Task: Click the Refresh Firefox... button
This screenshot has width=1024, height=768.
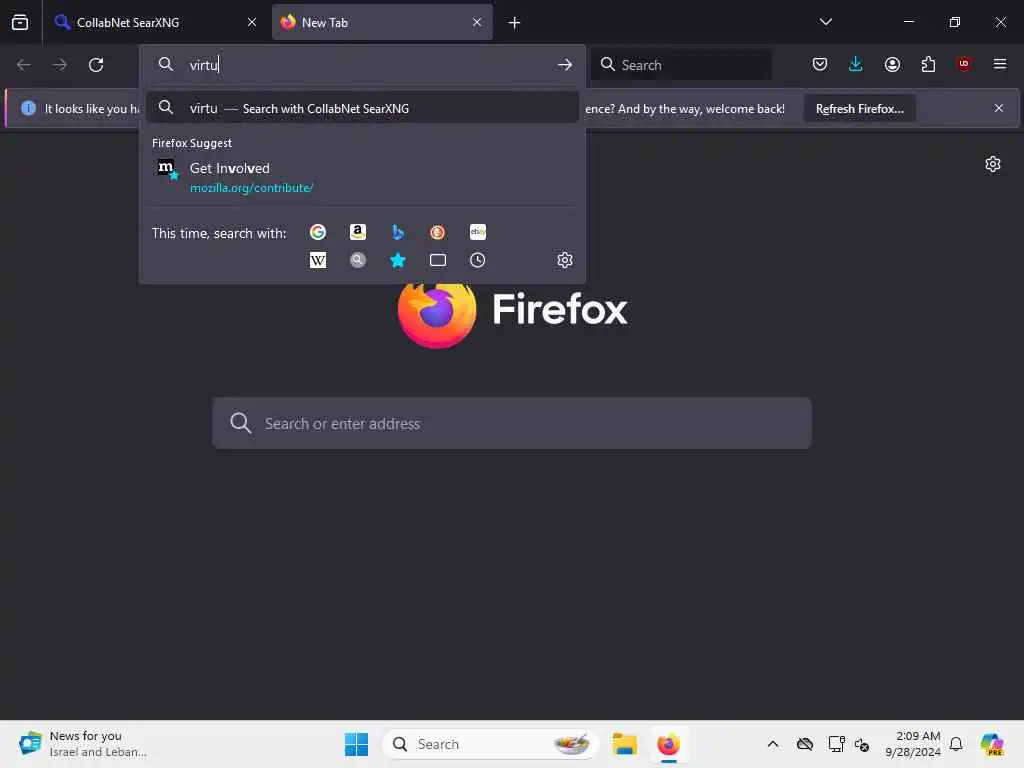Action: point(859,108)
